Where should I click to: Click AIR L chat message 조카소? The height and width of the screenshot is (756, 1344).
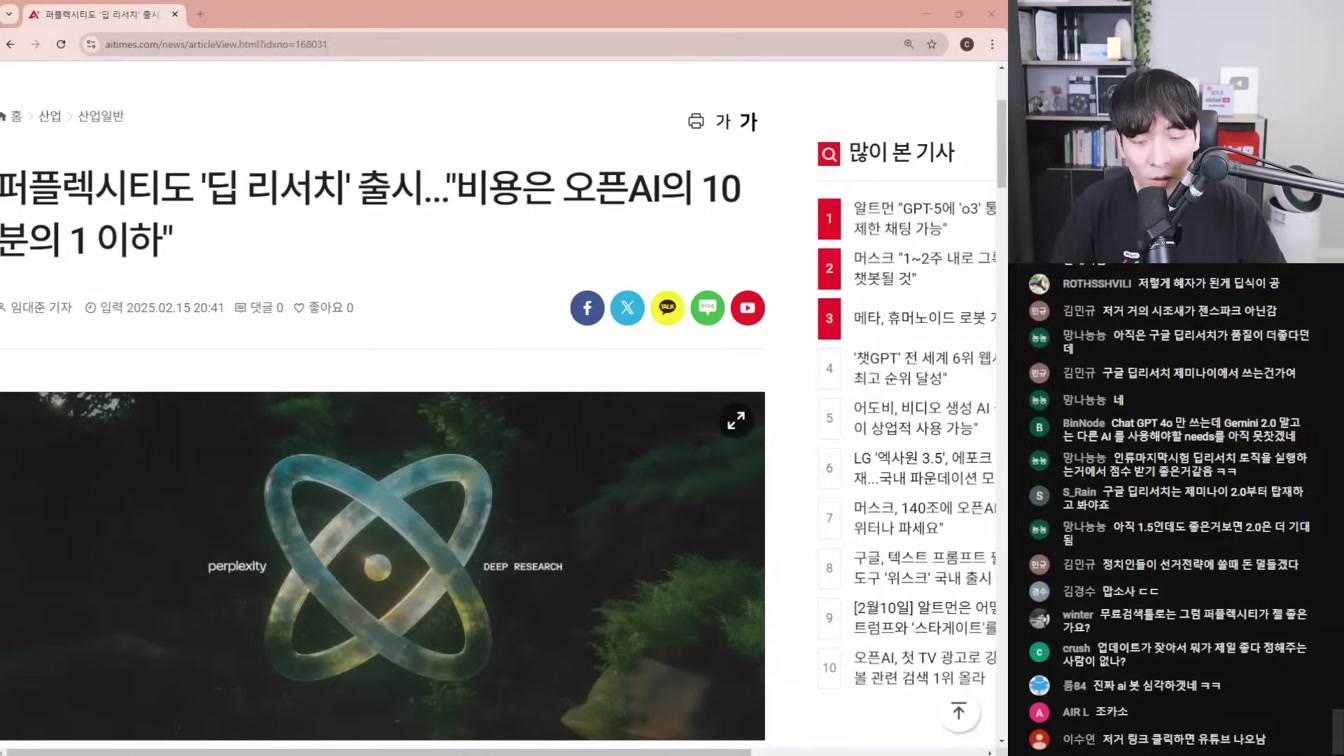1095,712
